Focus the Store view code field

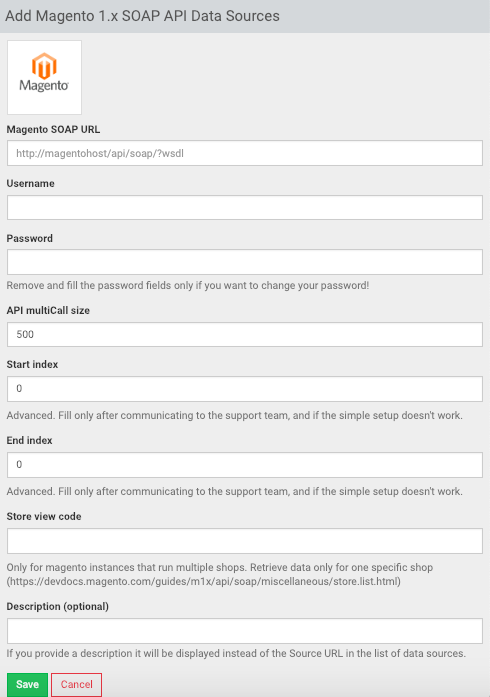point(245,541)
